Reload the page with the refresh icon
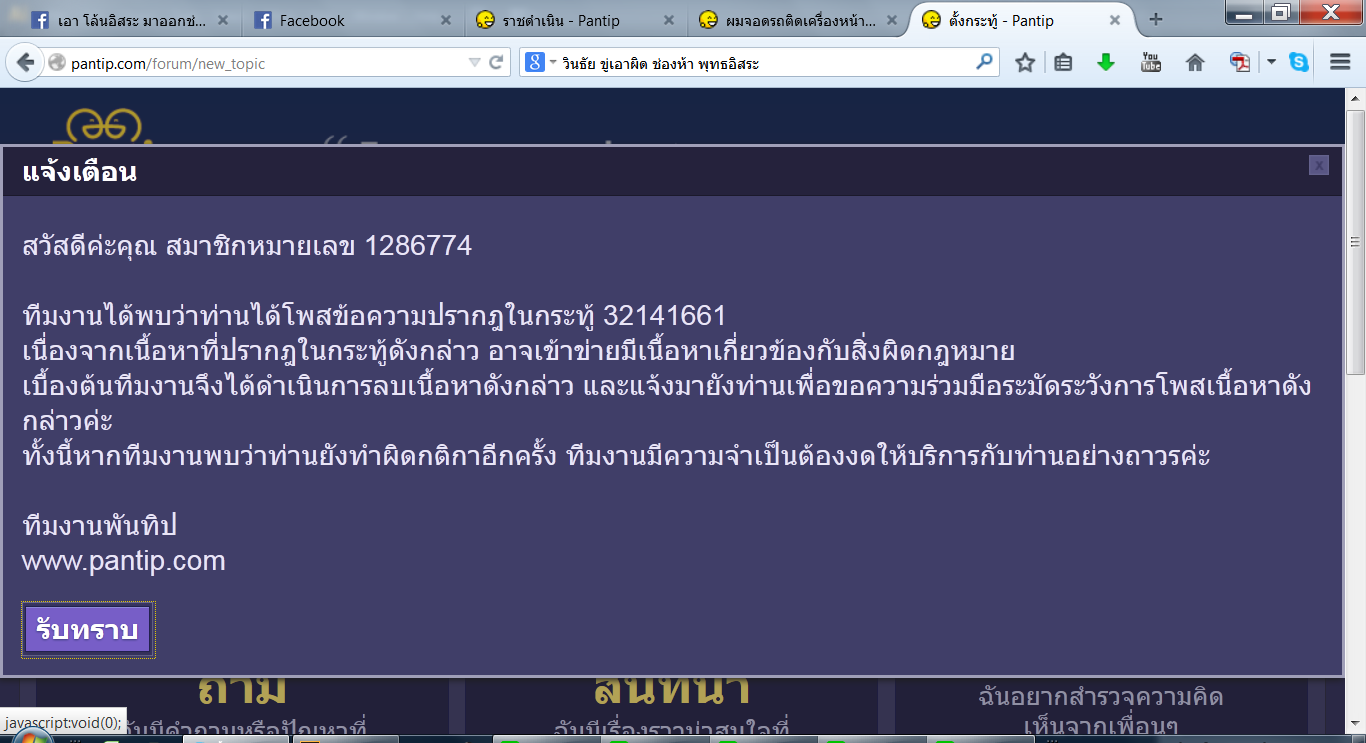This screenshot has width=1366, height=743. point(495,63)
